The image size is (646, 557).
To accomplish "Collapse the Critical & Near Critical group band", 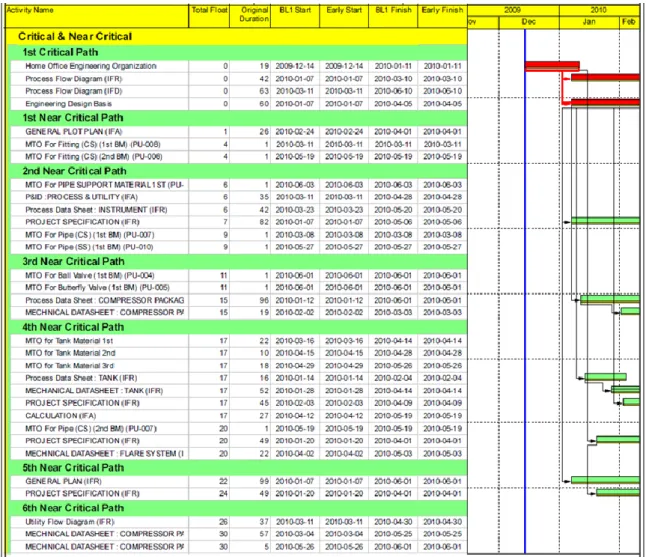I will (236, 36).
